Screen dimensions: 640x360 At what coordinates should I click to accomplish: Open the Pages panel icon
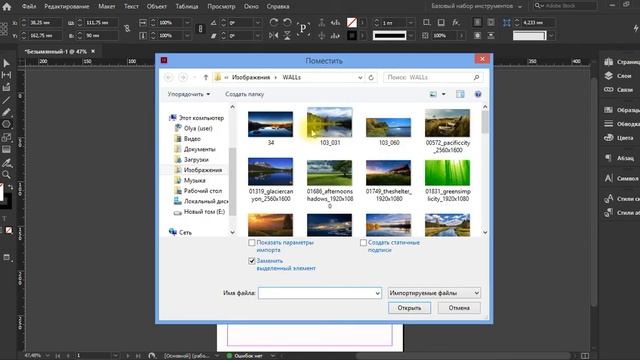609,62
